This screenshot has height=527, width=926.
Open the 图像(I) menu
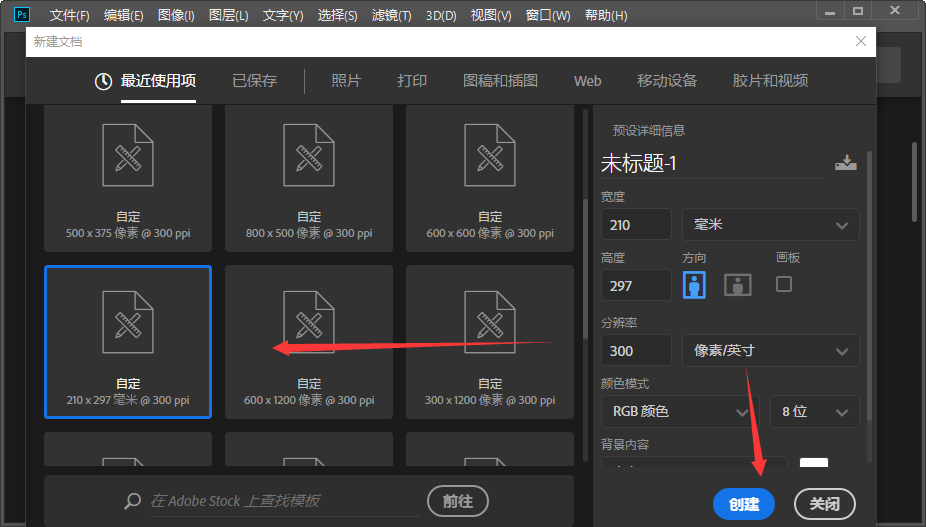pos(176,15)
